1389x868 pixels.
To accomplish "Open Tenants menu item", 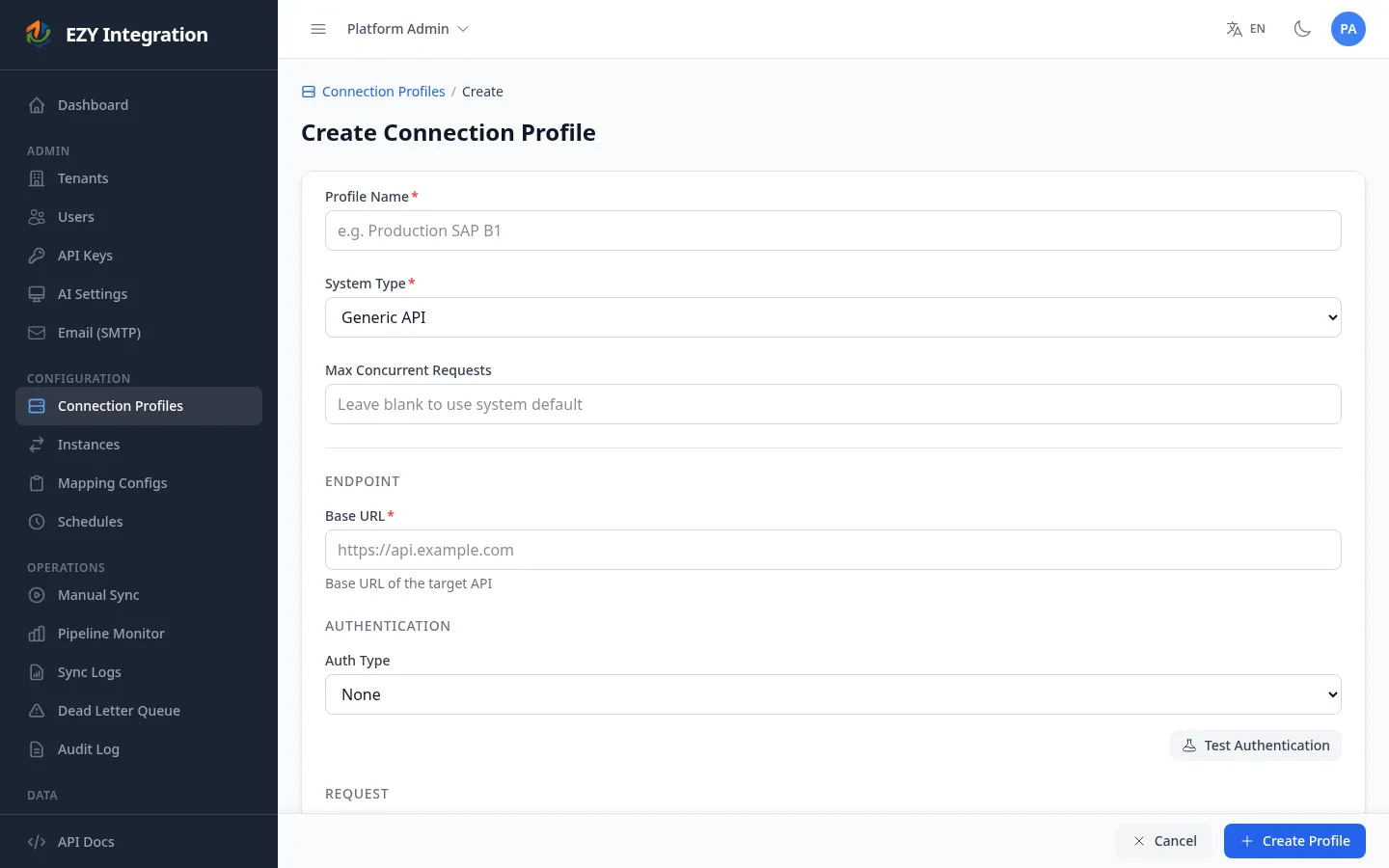I will pos(139,178).
